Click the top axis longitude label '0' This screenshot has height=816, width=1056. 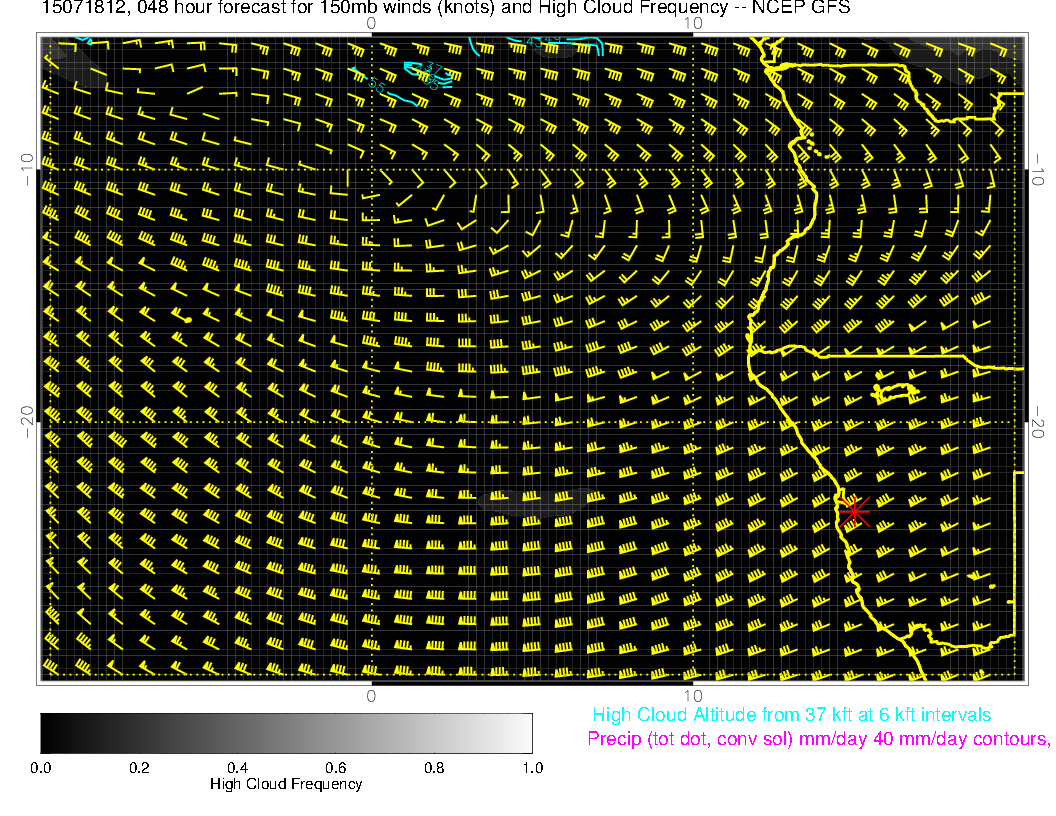point(371,24)
